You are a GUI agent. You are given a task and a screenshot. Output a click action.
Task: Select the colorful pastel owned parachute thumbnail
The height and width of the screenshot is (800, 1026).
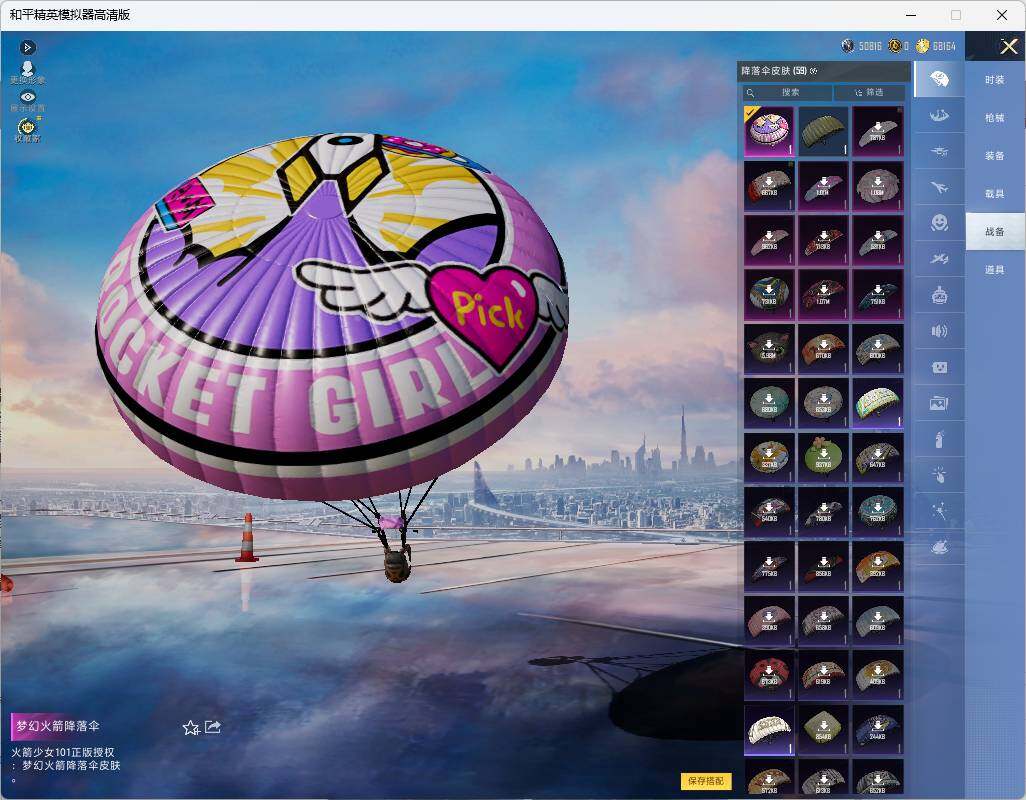click(877, 403)
